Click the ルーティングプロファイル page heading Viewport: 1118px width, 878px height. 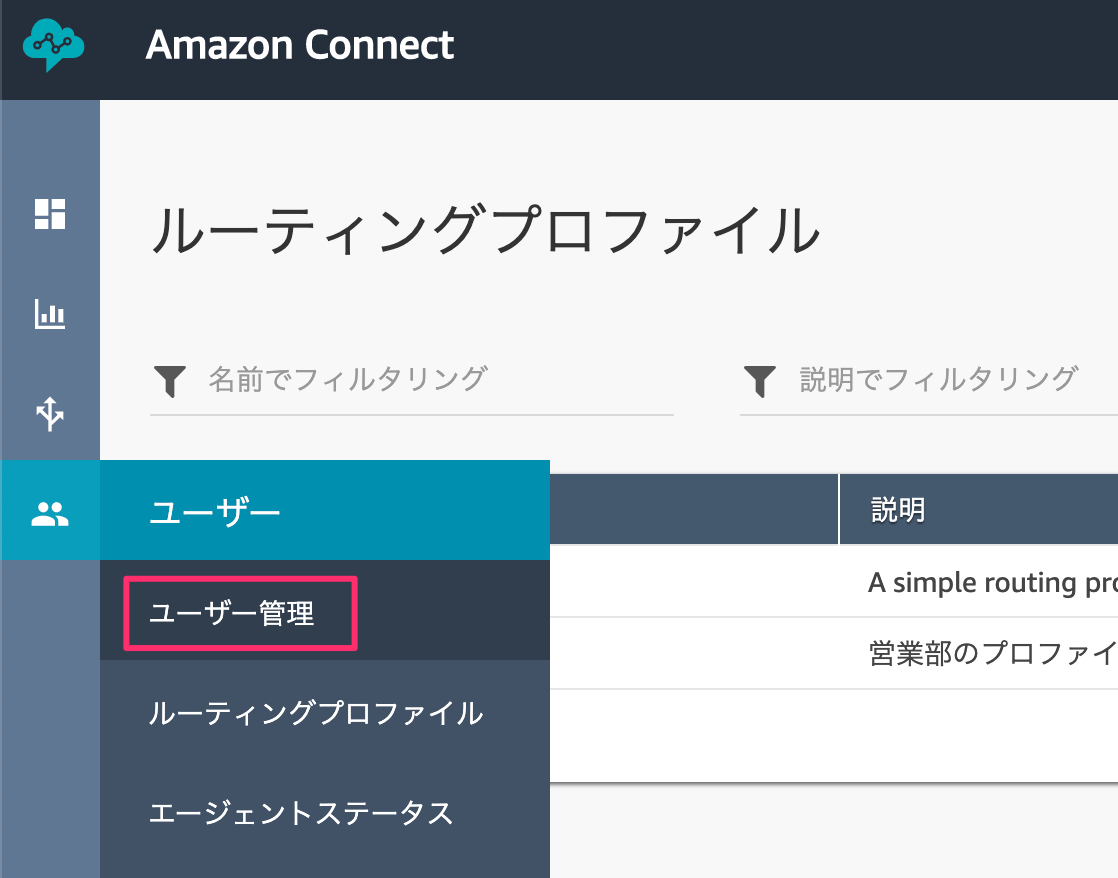pyautogui.click(x=486, y=230)
